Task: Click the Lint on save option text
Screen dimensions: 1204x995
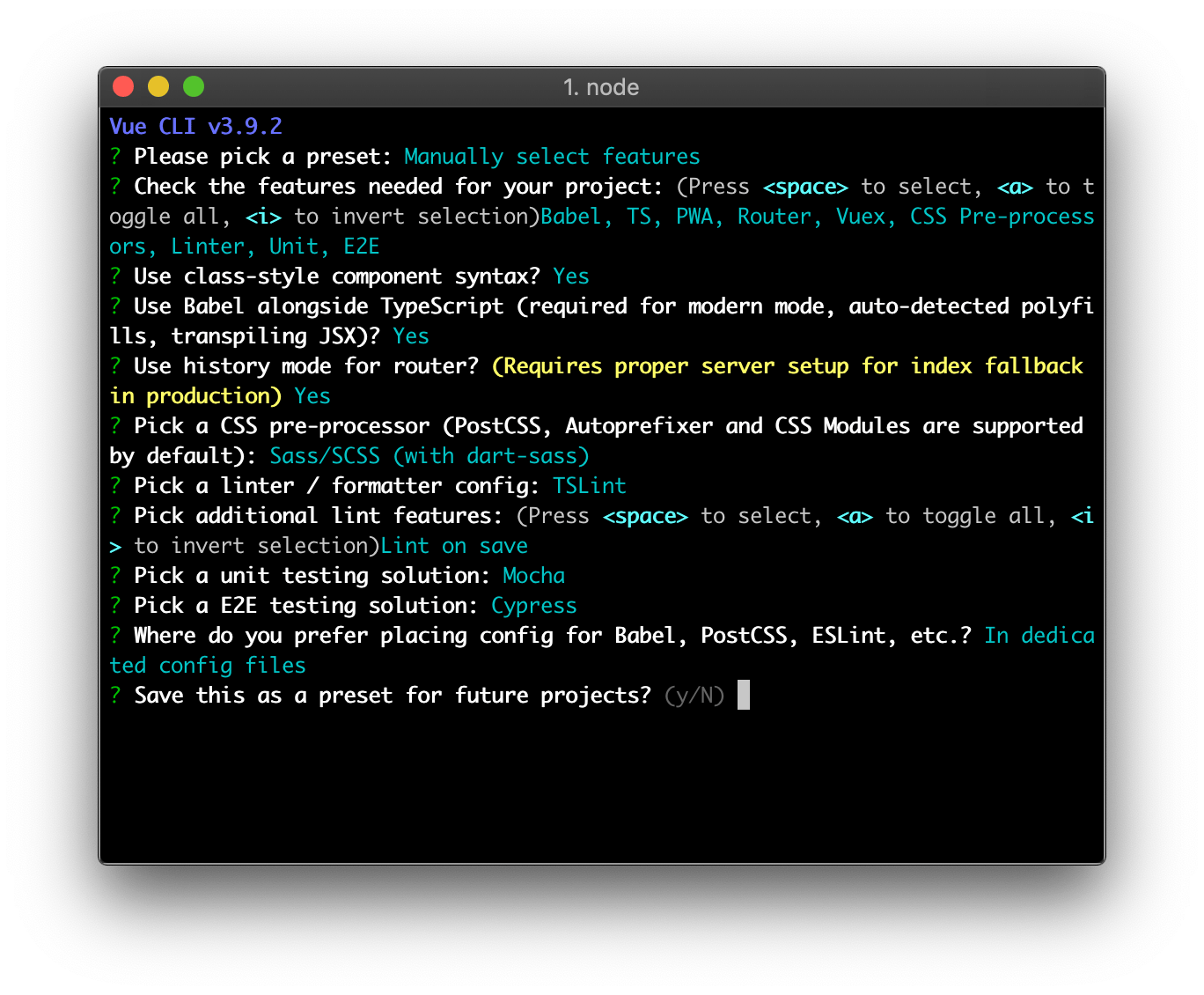Action: 454,545
